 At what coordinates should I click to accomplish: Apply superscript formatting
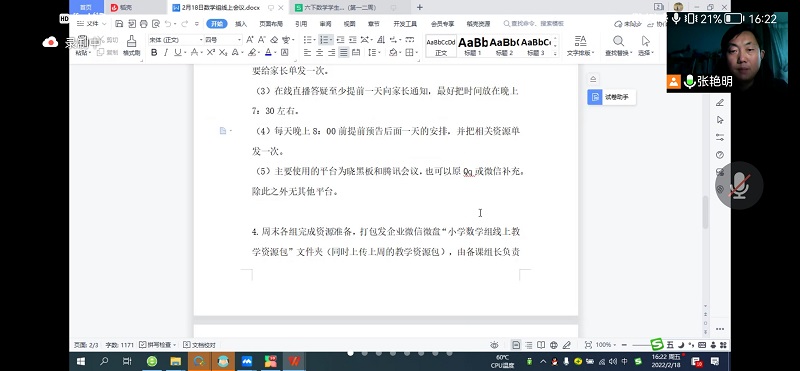tap(210, 53)
